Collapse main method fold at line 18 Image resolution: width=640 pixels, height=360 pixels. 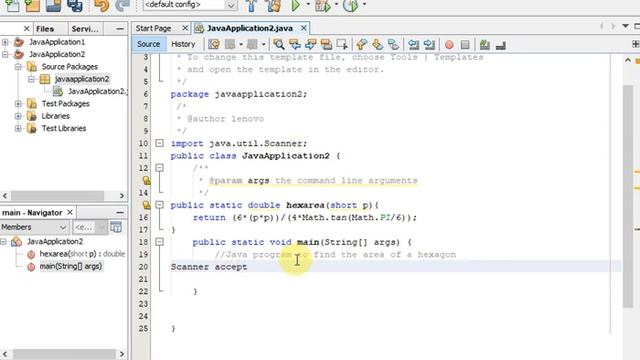(x=160, y=242)
